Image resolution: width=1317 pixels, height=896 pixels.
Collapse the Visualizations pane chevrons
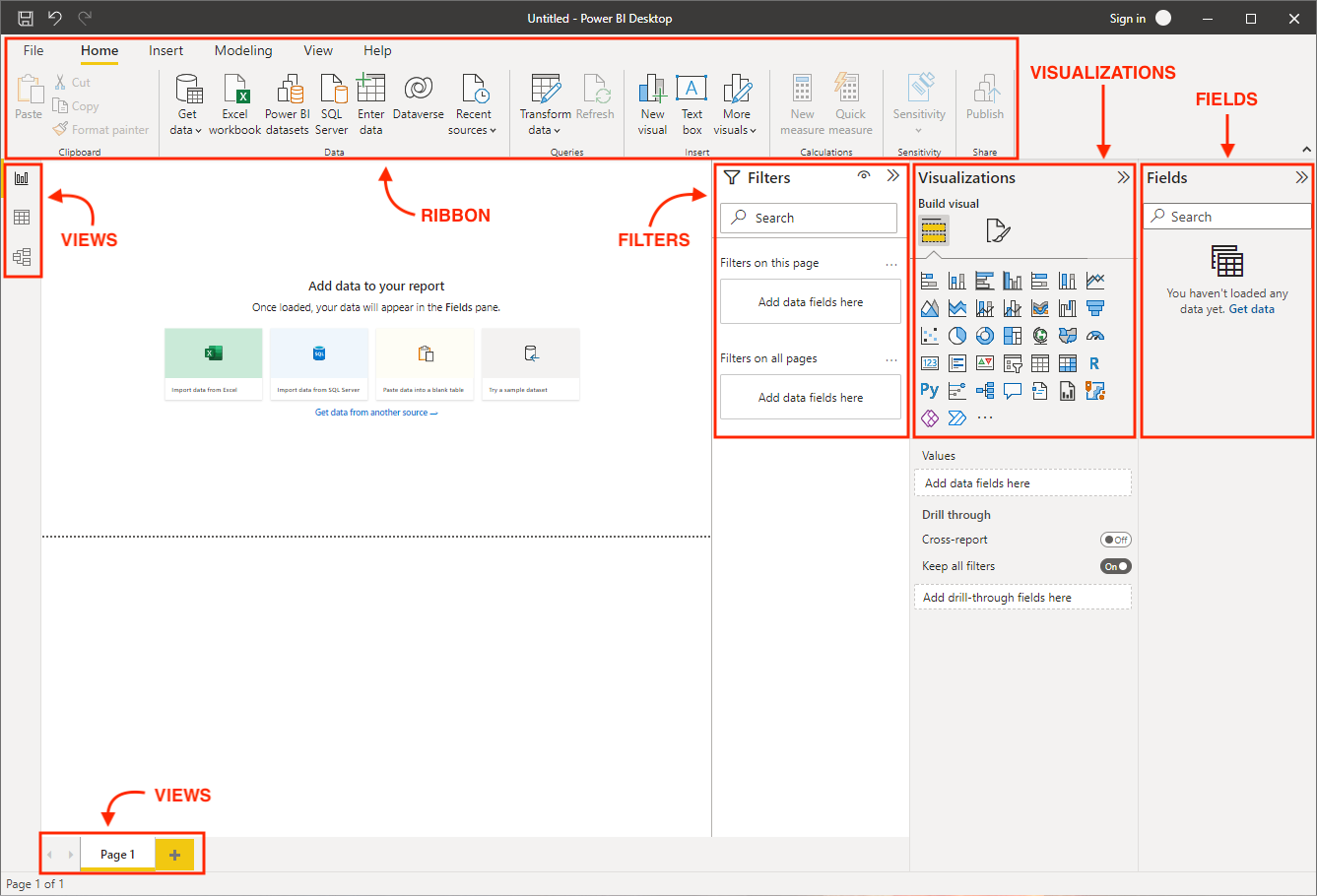[x=1123, y=178]
